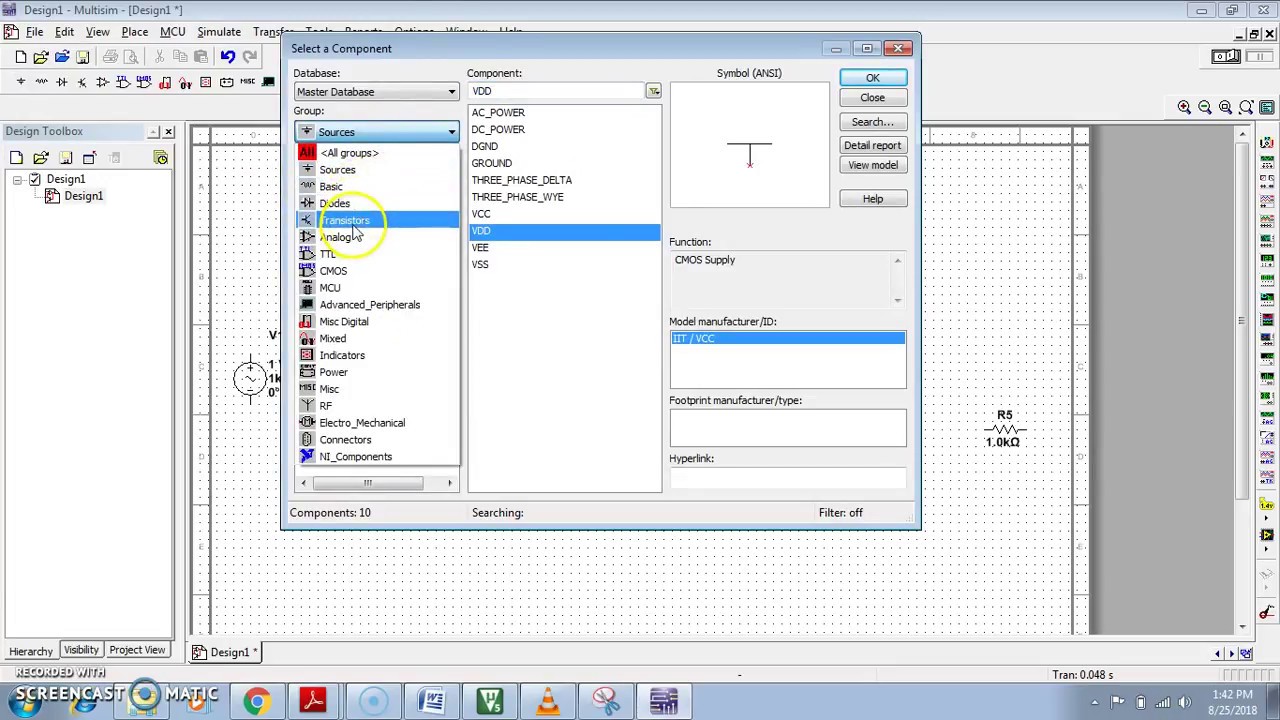1280x720 pixels.
Task: Click the dialog's Close button
Action: [872, 98]
